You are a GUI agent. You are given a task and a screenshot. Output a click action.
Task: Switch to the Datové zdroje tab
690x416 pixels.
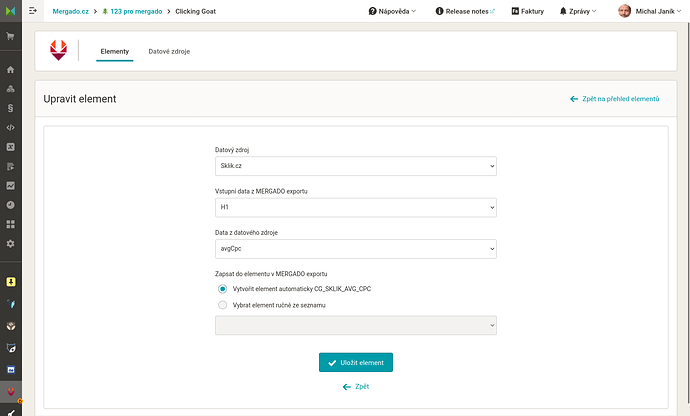tap(169, 52)
